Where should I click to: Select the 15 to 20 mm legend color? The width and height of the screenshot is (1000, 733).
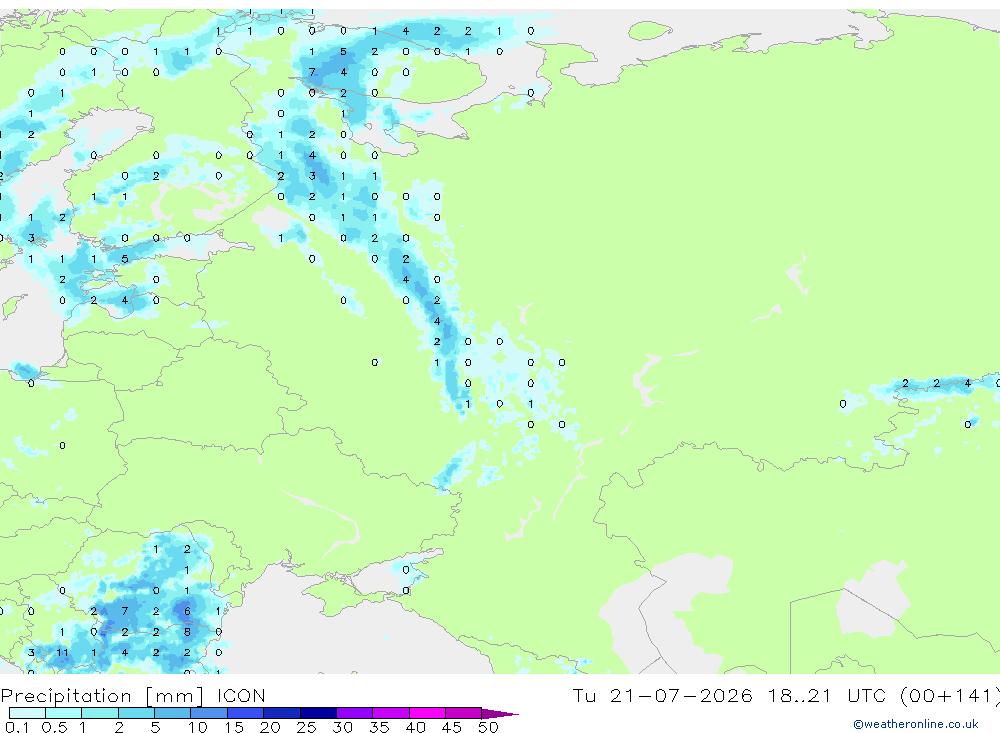click(246, 713)
